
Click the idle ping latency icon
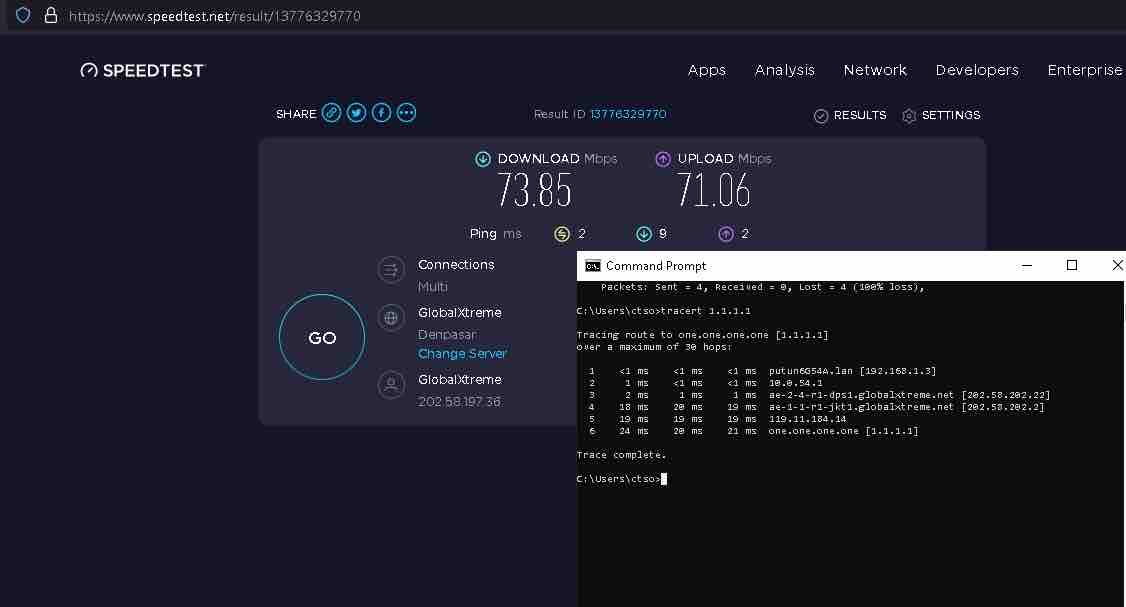point(562,234)
